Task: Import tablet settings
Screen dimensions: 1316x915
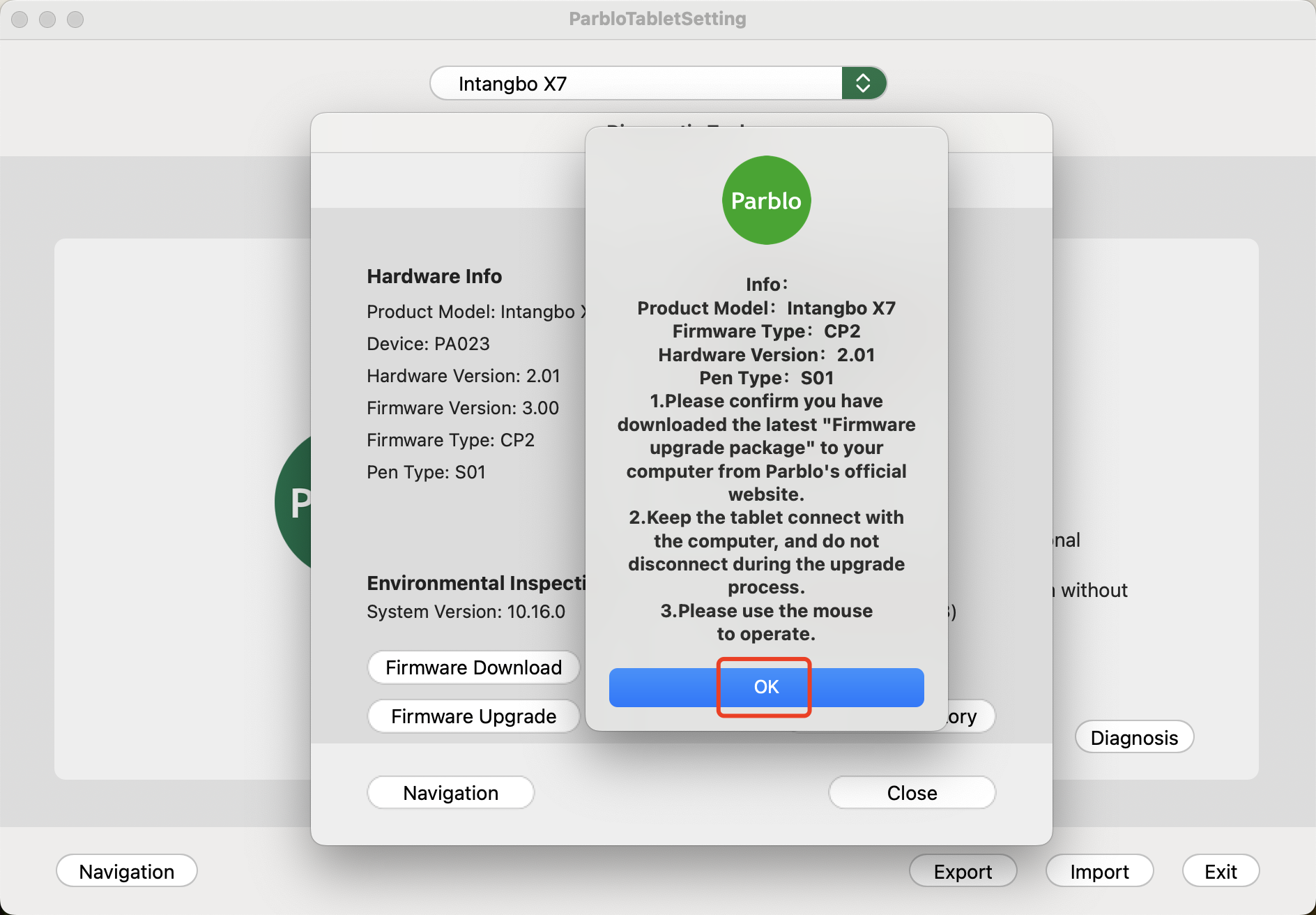Action: pyautogui.click(x=1099, y=871)
